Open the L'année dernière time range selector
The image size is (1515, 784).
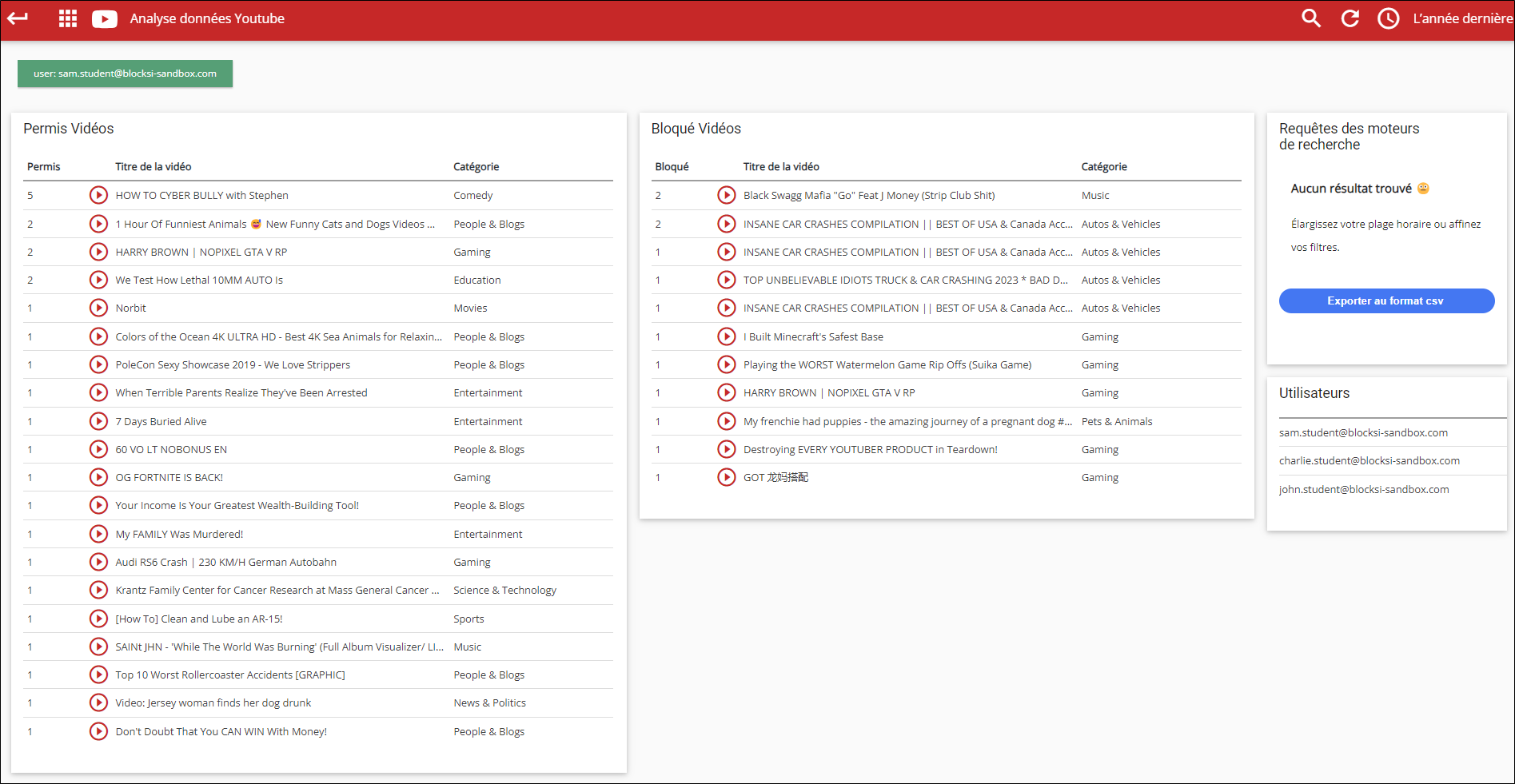(x=1462, y=18)
